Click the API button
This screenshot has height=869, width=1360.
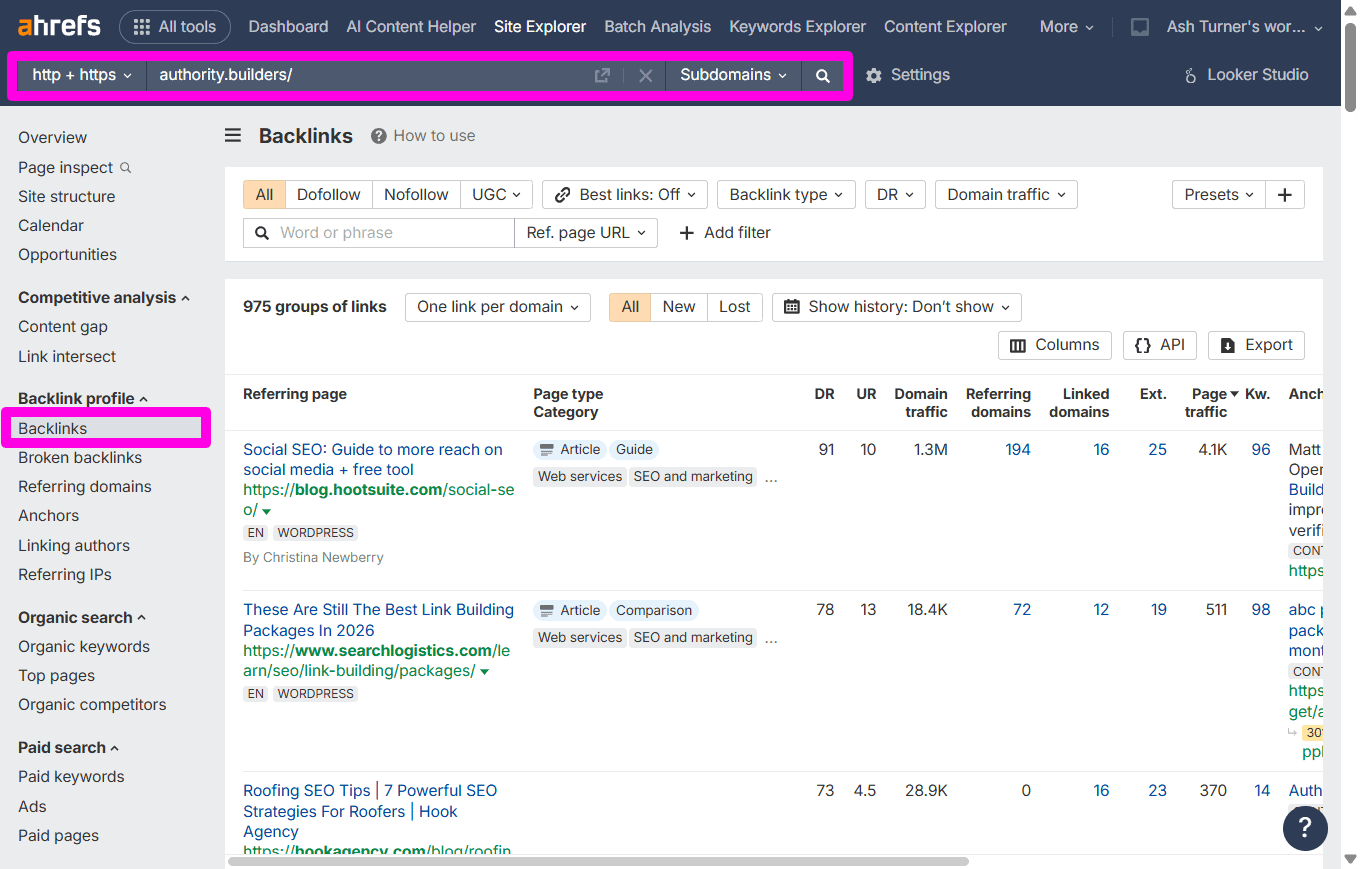tap(1160, 345)
